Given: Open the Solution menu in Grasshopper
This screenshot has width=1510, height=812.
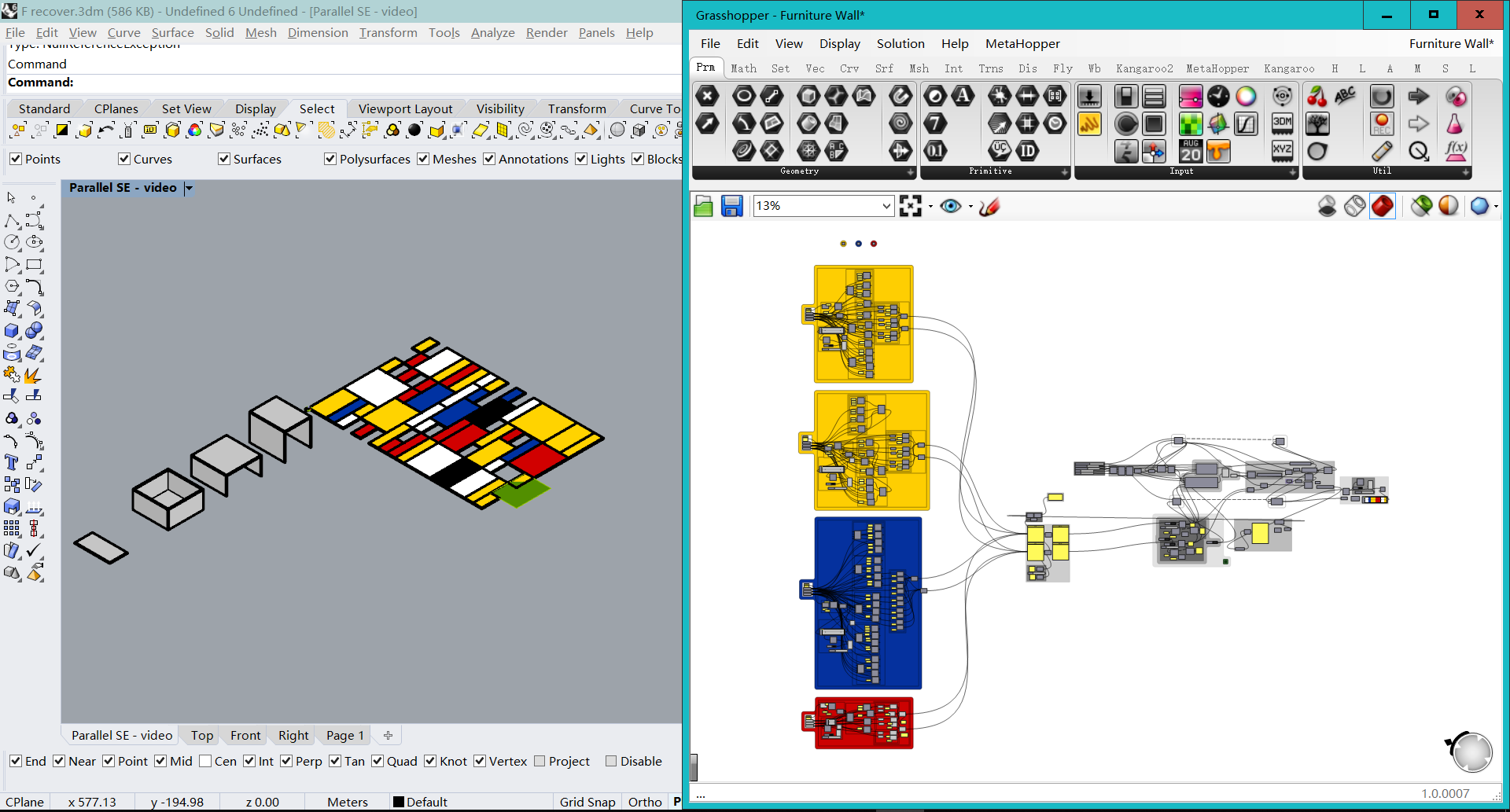Looking at the screenshot, I should pyautogui.click(x=900, y=44).
